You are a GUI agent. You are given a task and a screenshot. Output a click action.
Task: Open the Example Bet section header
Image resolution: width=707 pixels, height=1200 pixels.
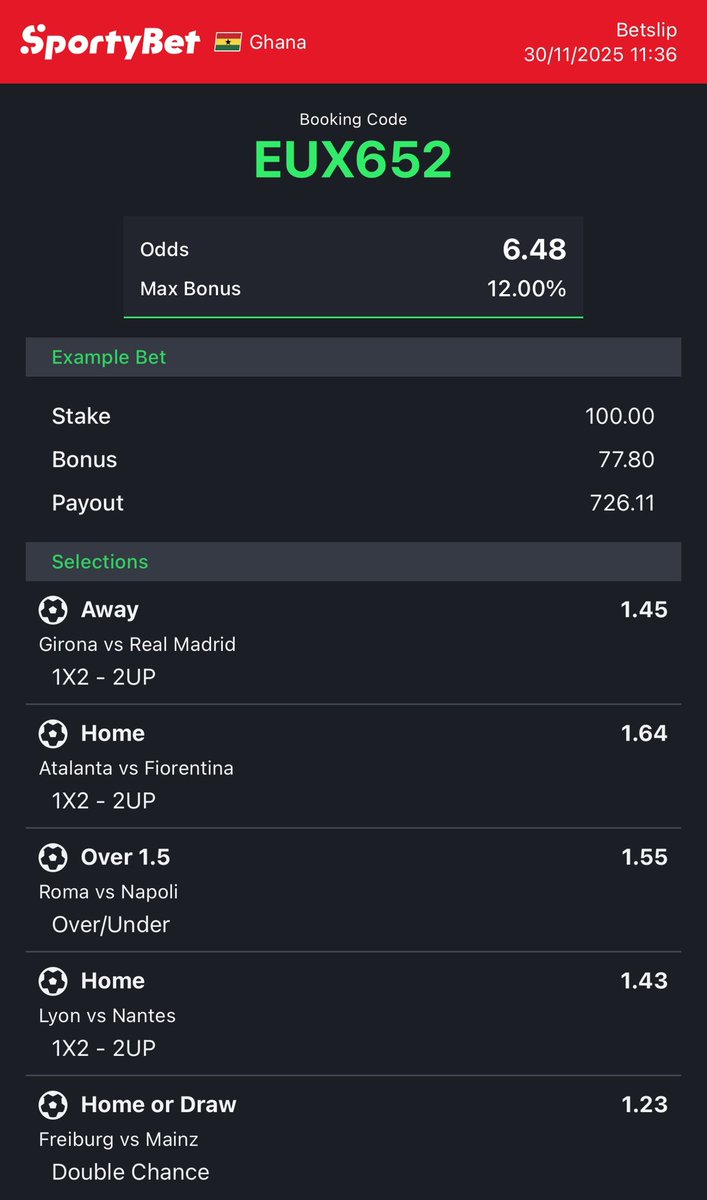pos(353,357)
